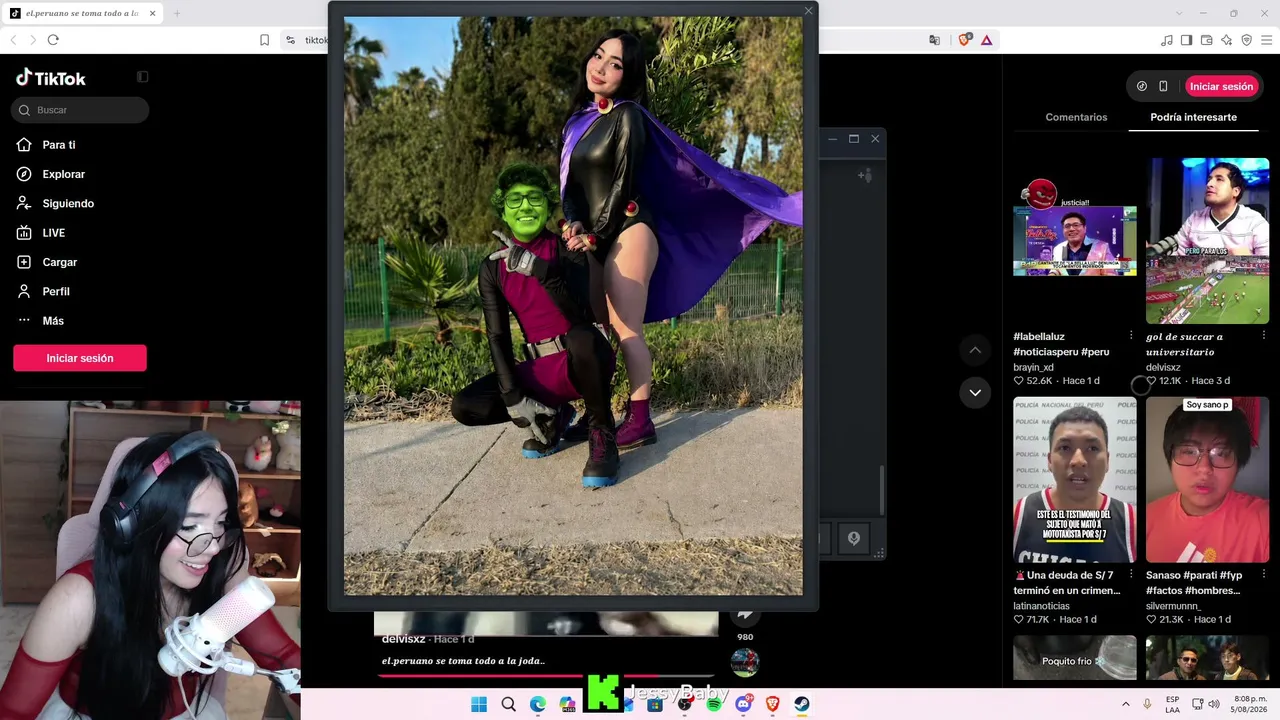Open Spotify from the taskbar
The width and height of the screenshot is (1280, 720).
coord(714,704)
